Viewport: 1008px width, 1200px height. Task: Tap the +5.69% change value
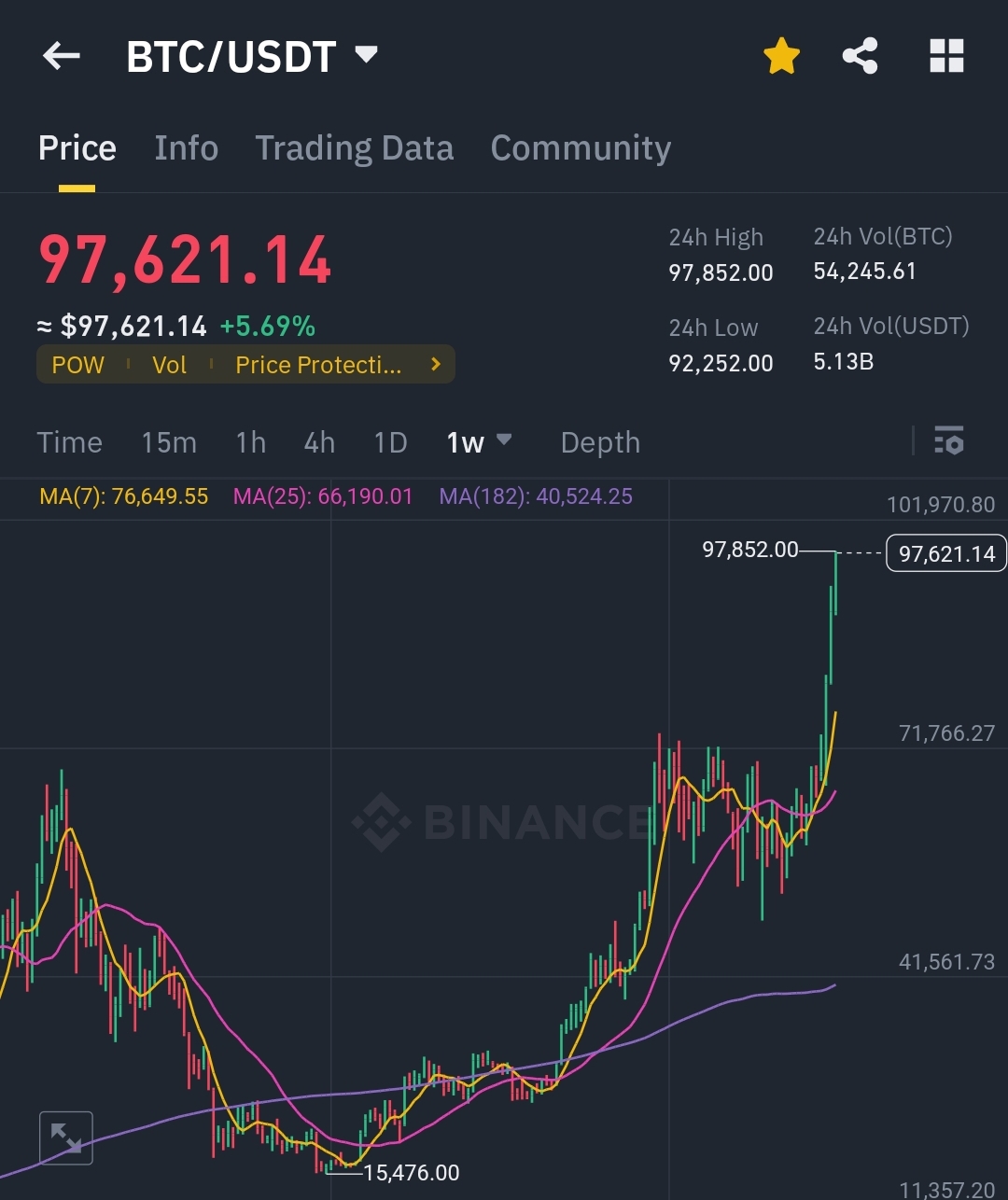268,327
